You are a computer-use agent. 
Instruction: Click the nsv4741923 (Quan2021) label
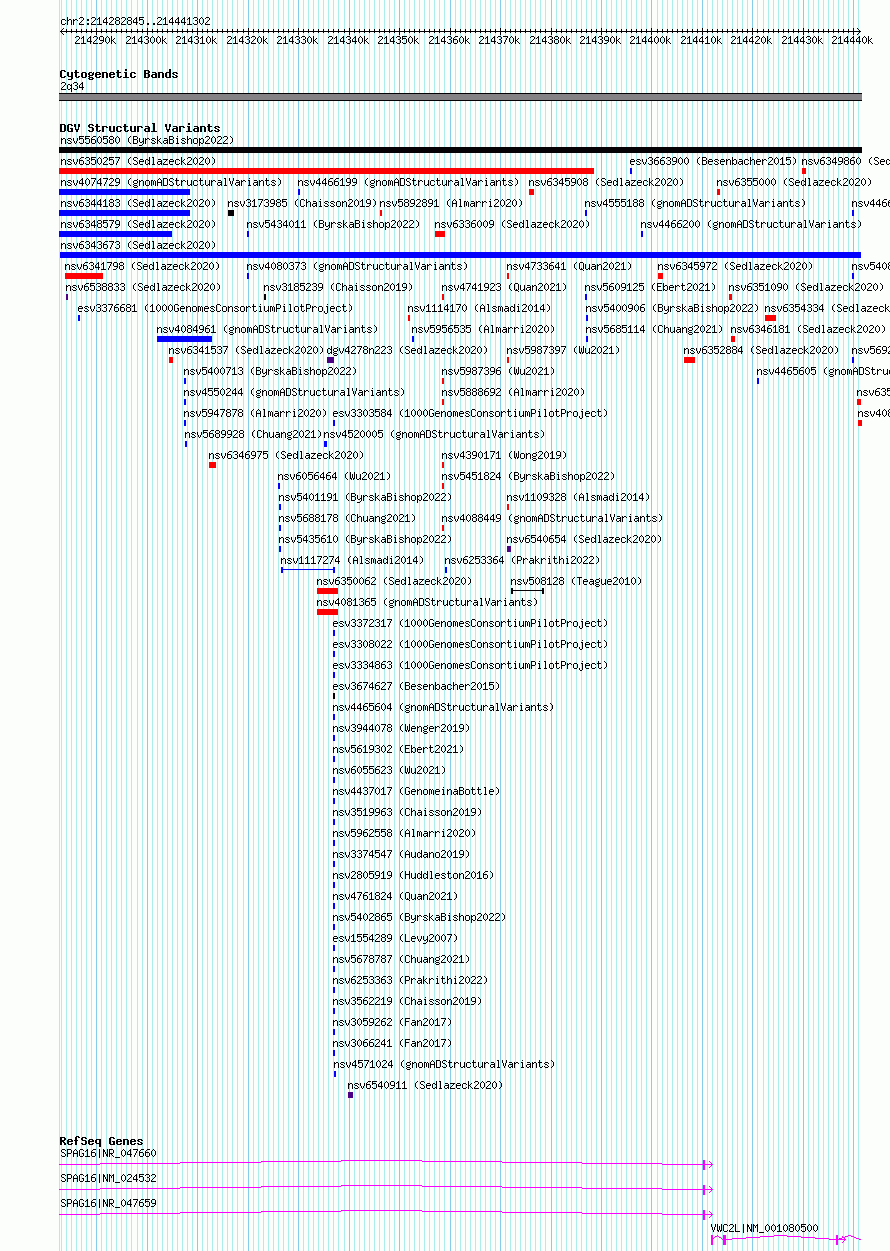click(x=504, y=287)
